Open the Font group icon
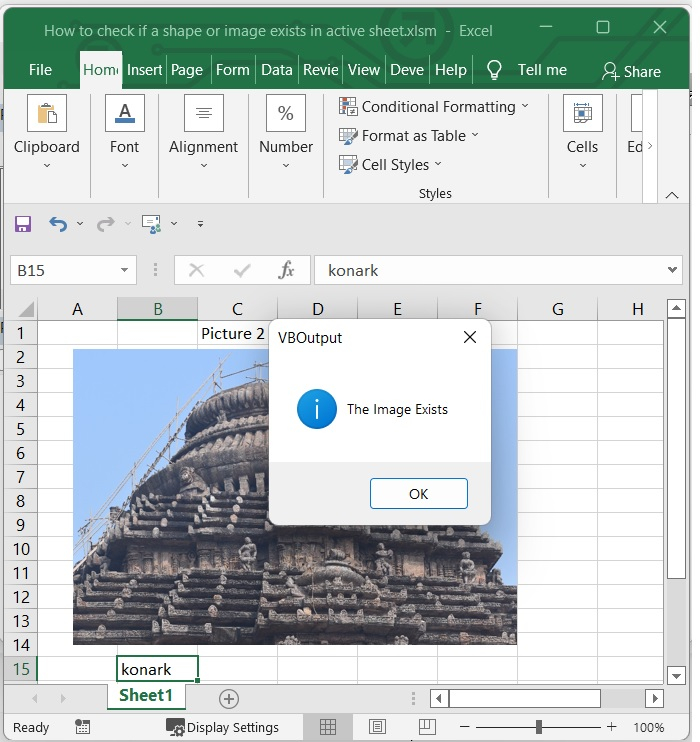This screenshot has height=742, width=700. point(125,113)
